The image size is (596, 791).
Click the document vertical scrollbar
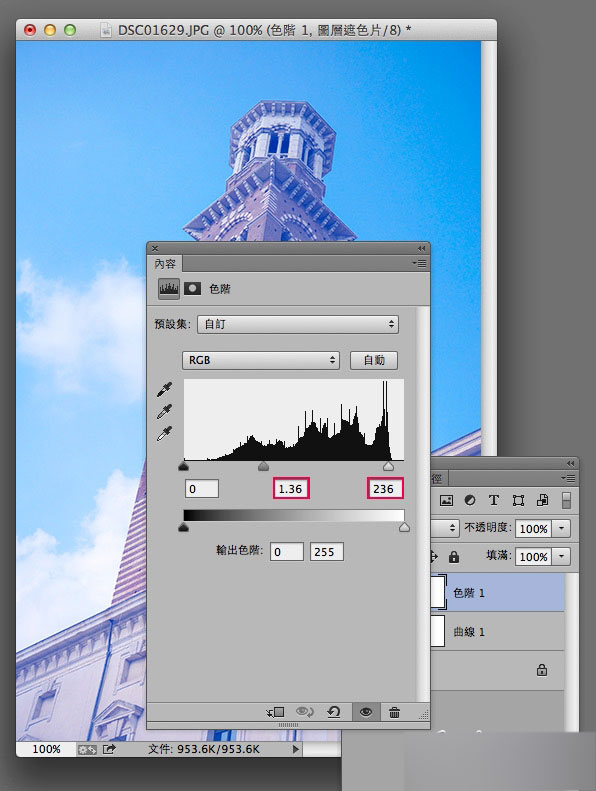point(489,247)
